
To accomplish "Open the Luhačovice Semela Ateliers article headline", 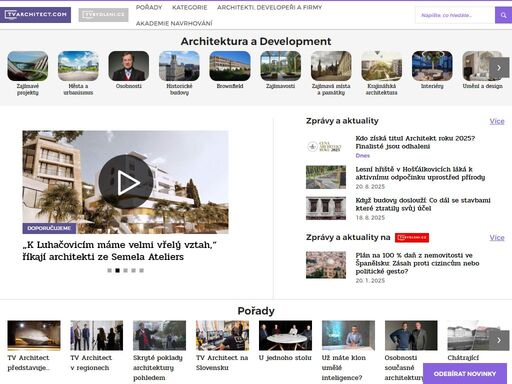I will 119,251.
